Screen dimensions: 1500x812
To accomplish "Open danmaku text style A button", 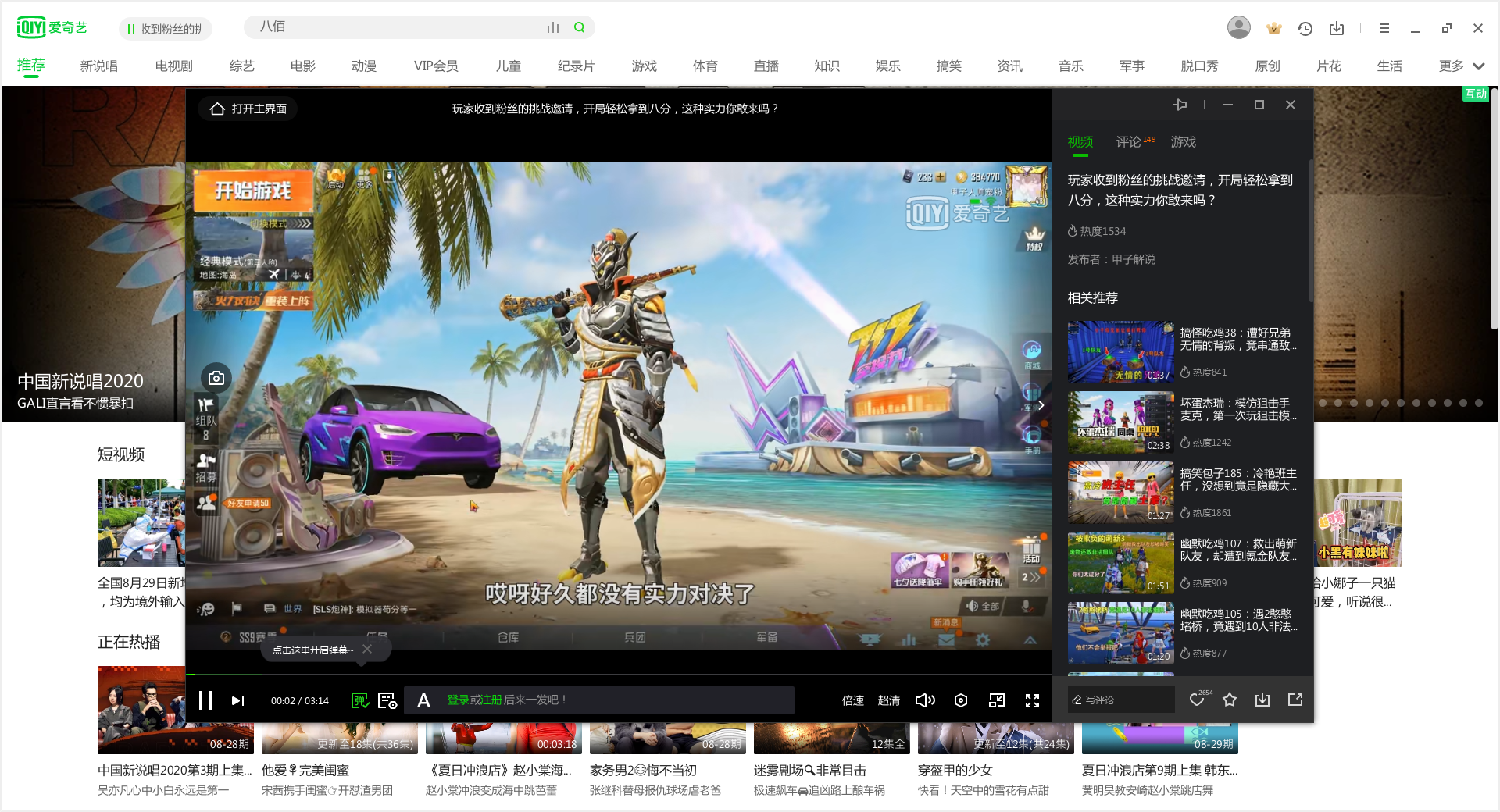I will click(423, 700).
